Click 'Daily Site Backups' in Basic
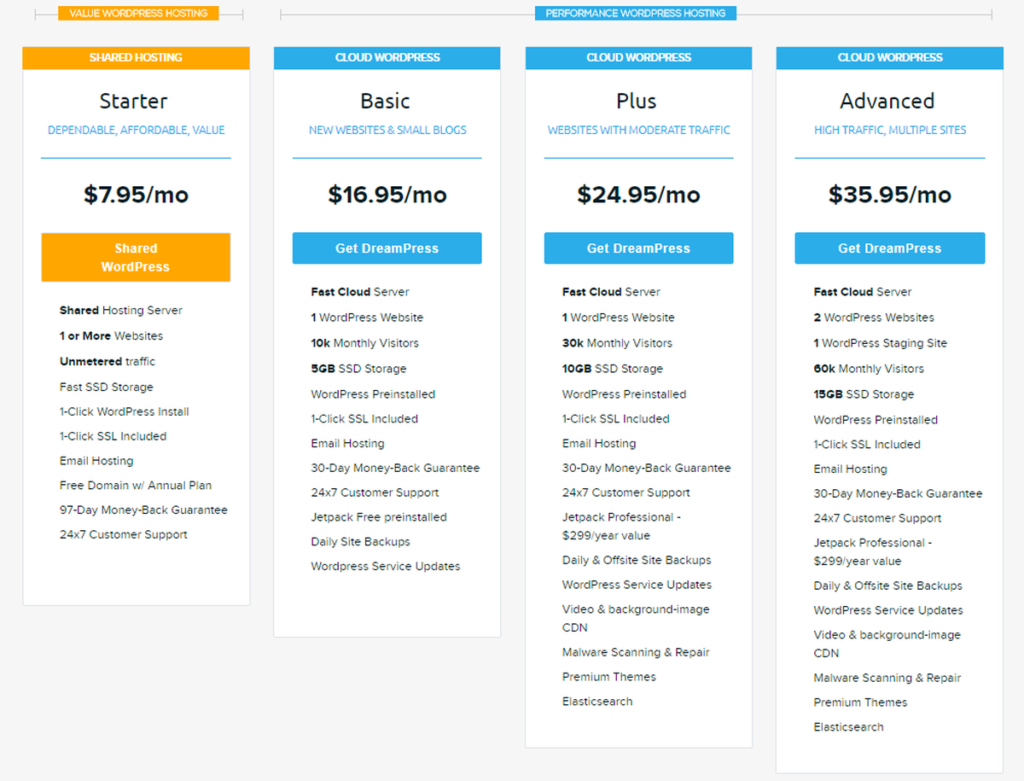The width and height of the screenshot is (1024, 781). click(360, 542)
